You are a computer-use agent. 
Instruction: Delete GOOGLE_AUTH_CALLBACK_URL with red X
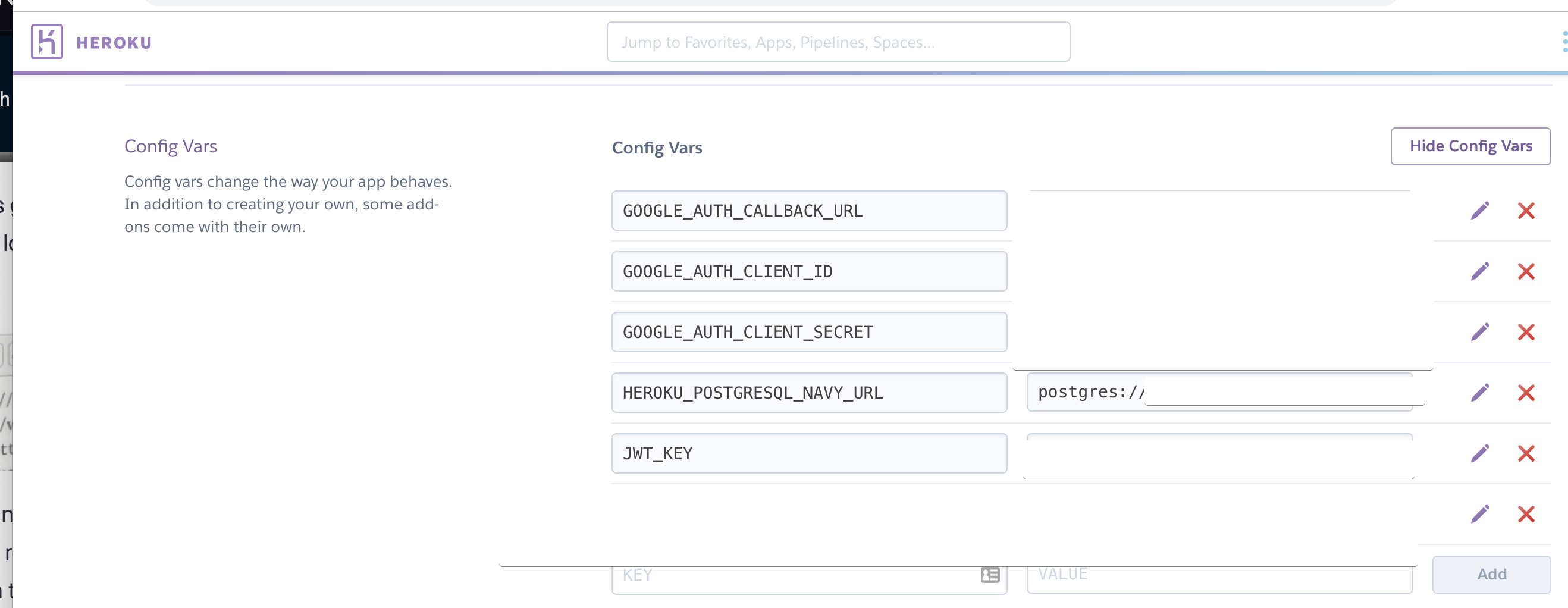pos(1526,211)
